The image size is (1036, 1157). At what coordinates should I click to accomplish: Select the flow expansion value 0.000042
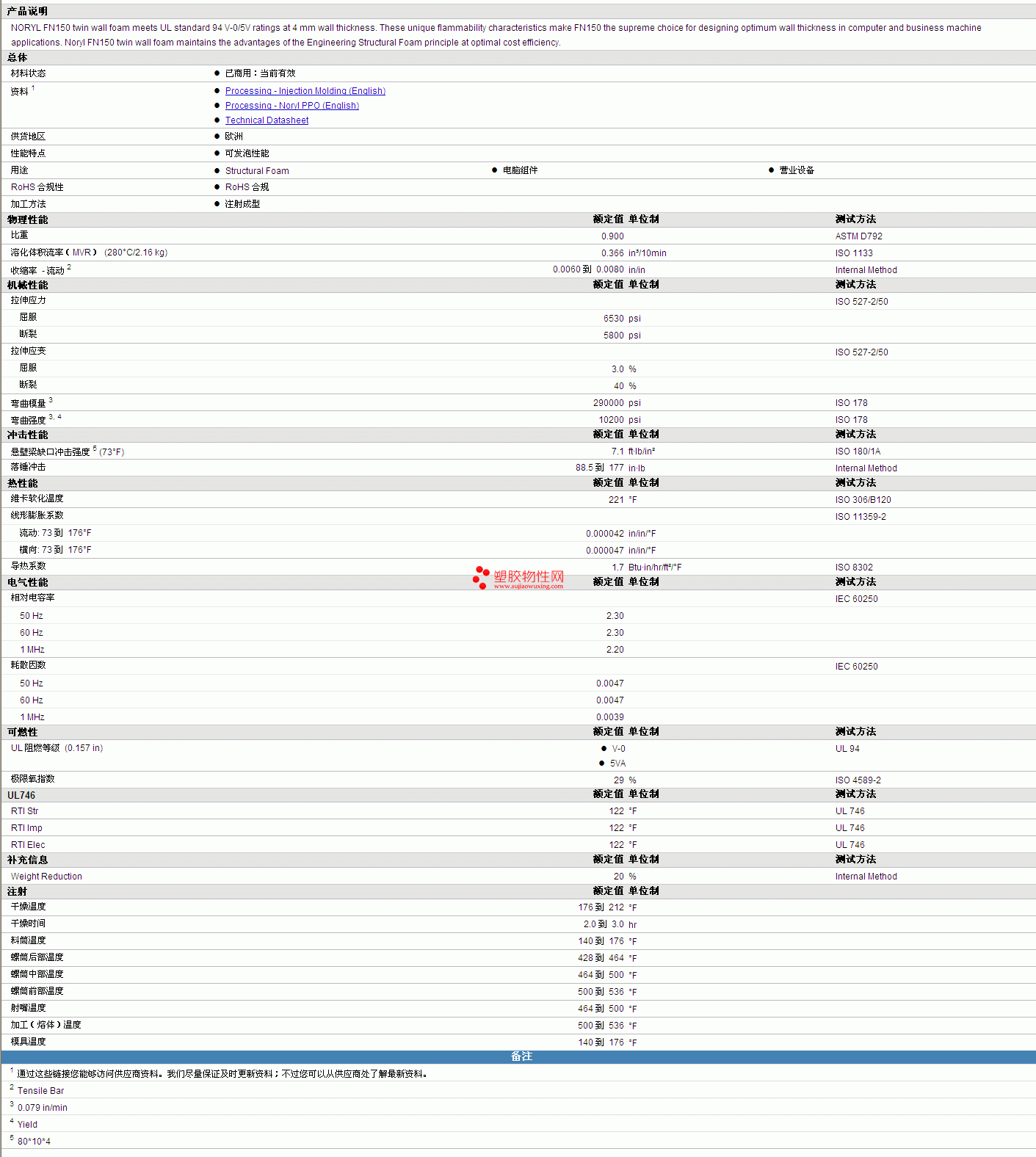point(605,534)
